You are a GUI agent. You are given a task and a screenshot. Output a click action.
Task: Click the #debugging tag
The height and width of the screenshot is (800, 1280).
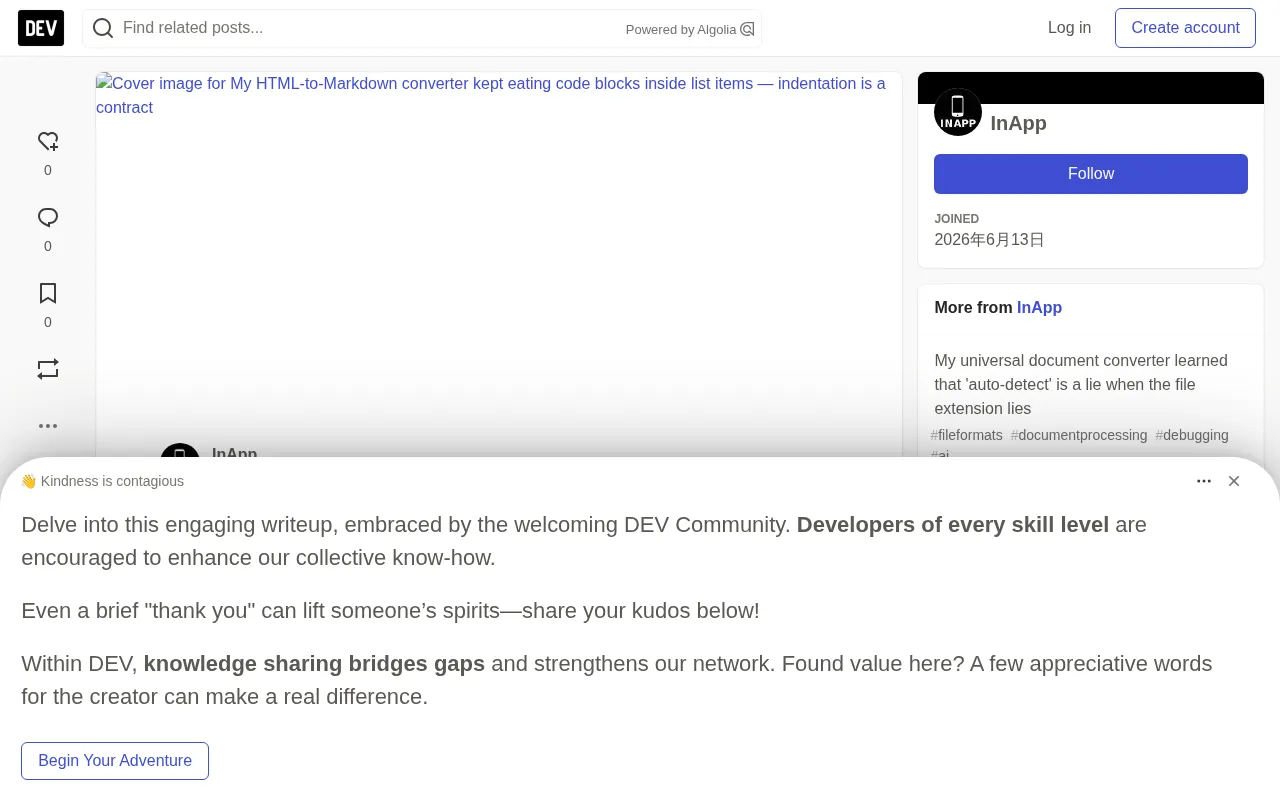coord(1192,435)
